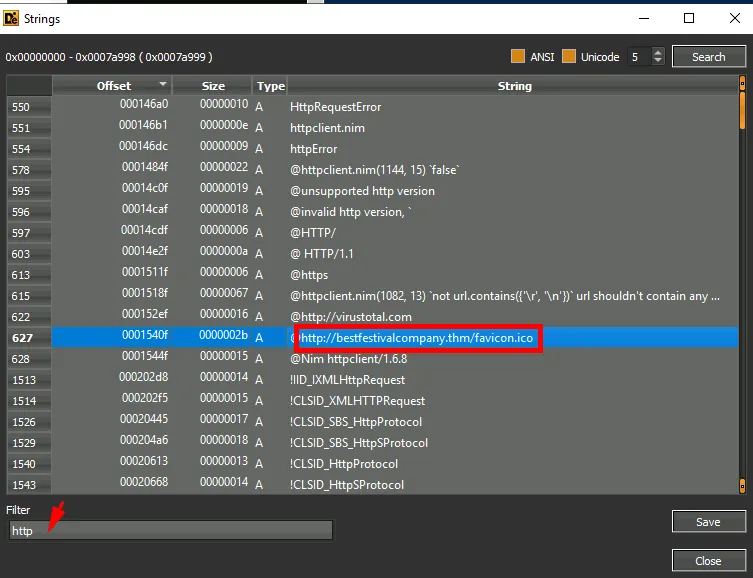Select the @Nim httpclient/1.6.8 string

point(348,359)
